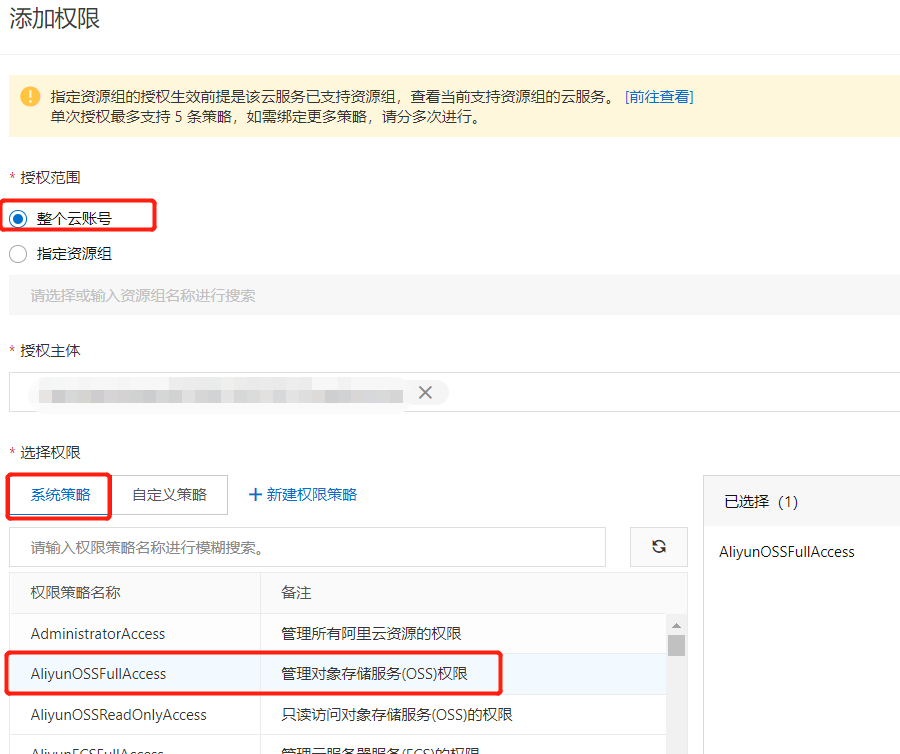900x754 pixels.
Task: Switch to the 自定义策略 tab
Action: coord(169,495)
